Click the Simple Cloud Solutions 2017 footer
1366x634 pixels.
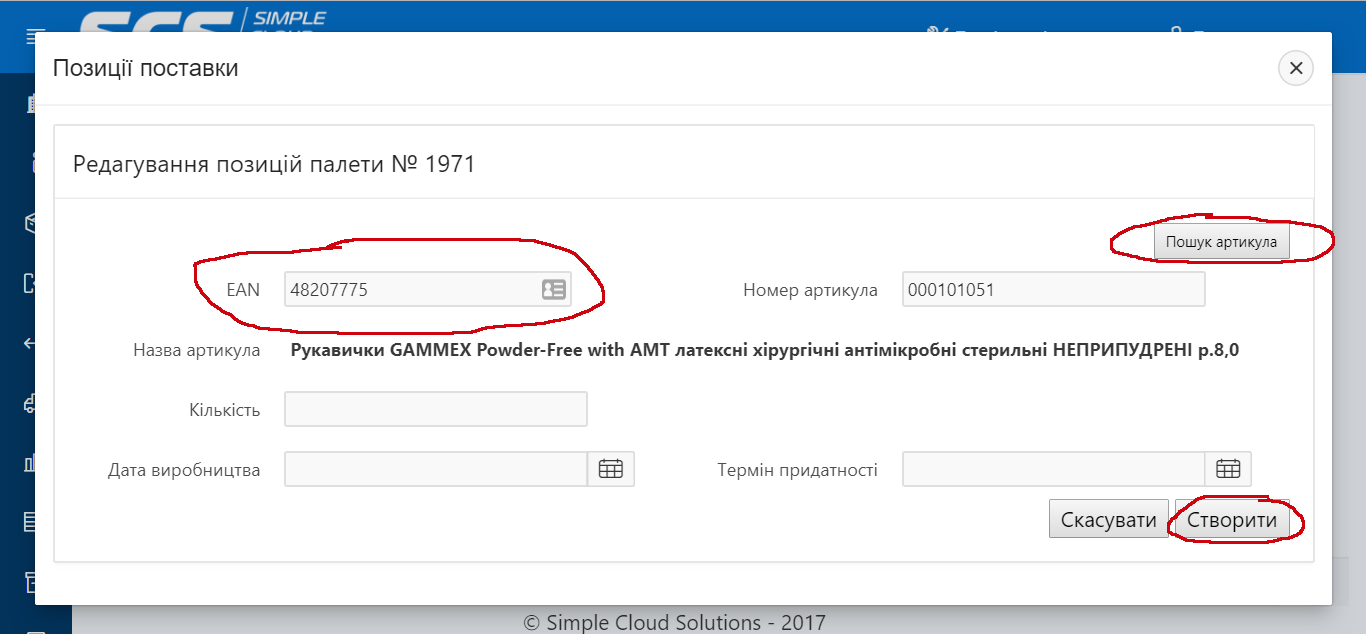tap(675, 622)
